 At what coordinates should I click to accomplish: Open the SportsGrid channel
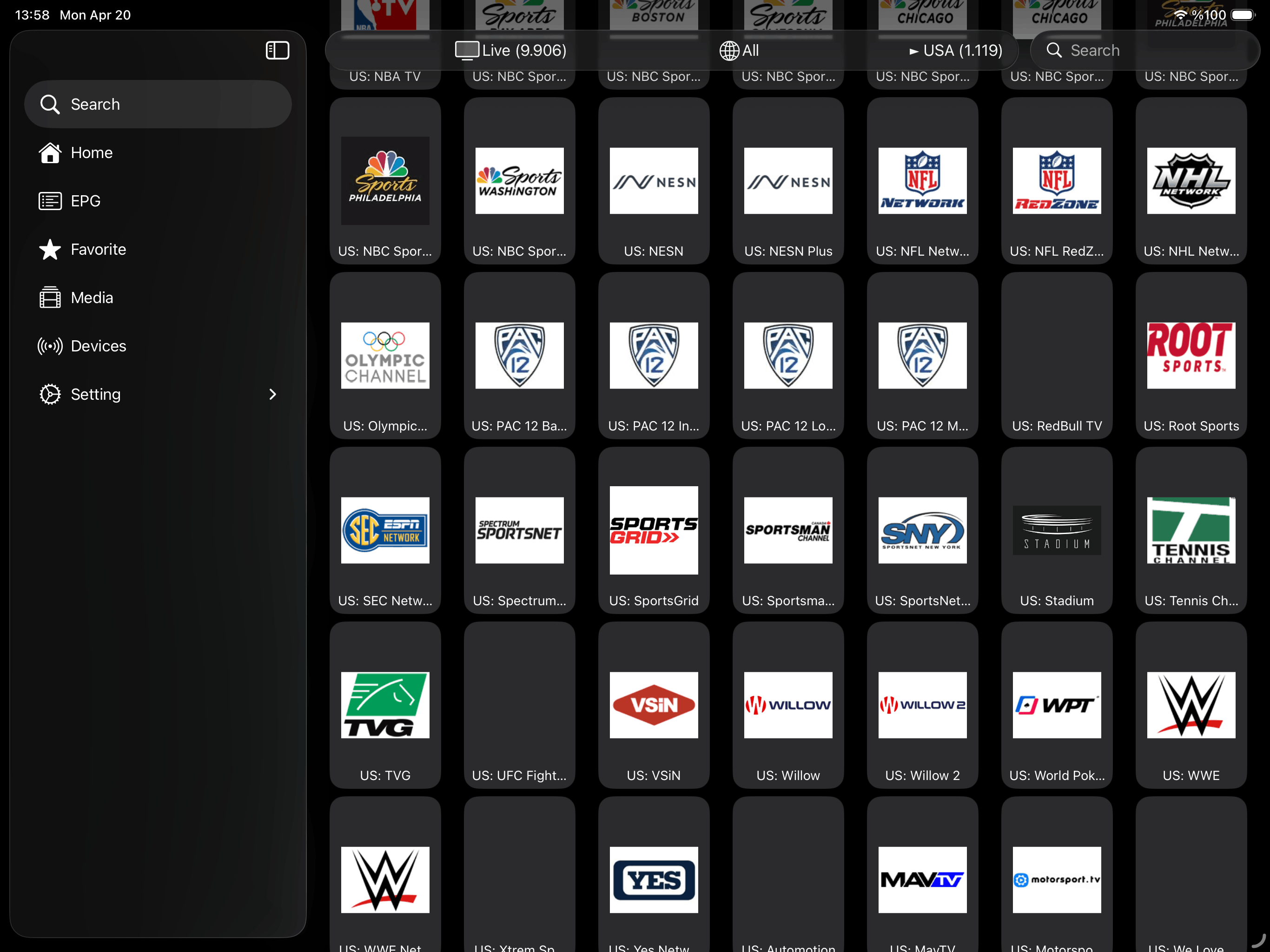pos(654,530)
